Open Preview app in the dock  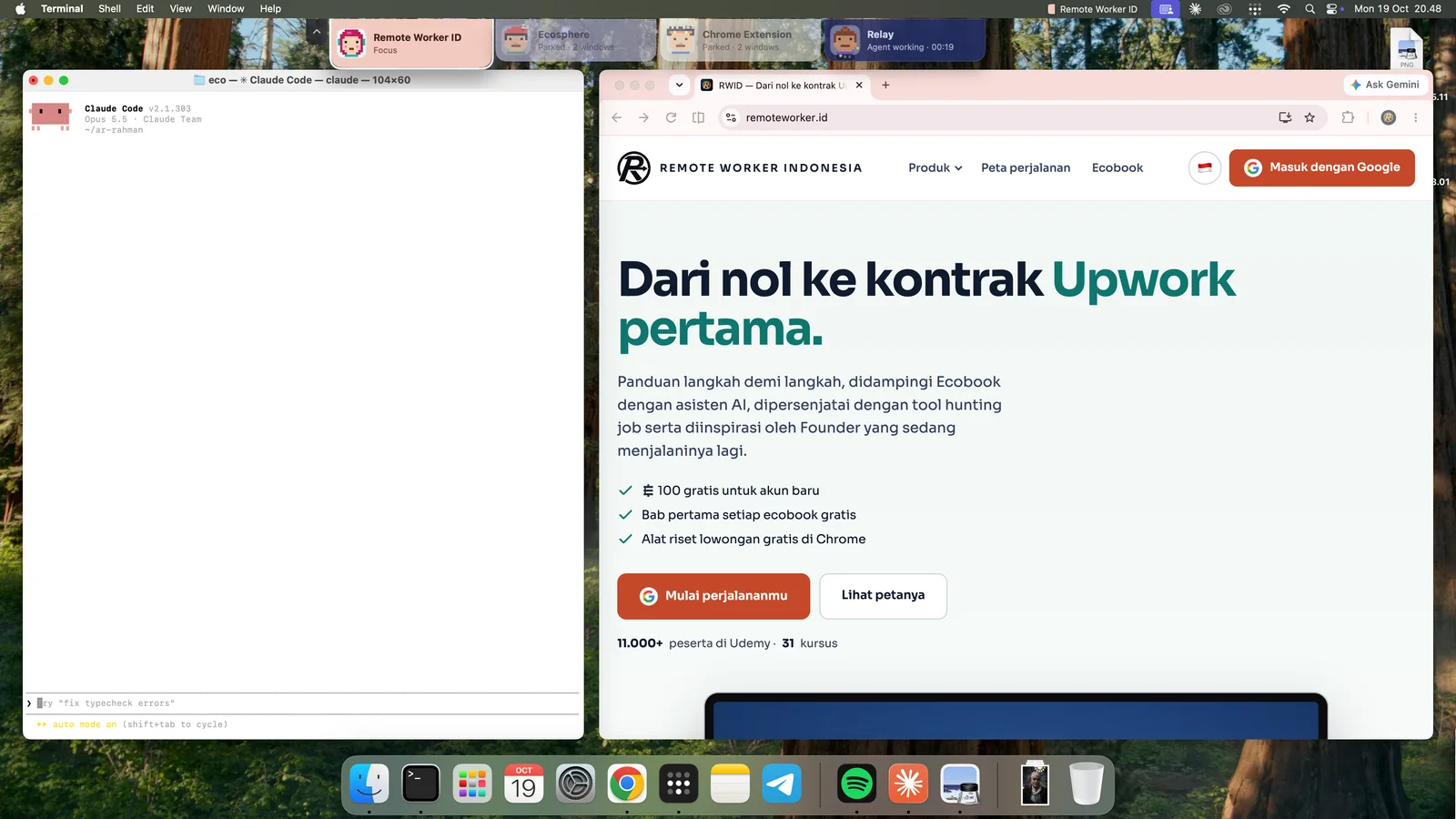pyautogui.click(x=960, y=784)
